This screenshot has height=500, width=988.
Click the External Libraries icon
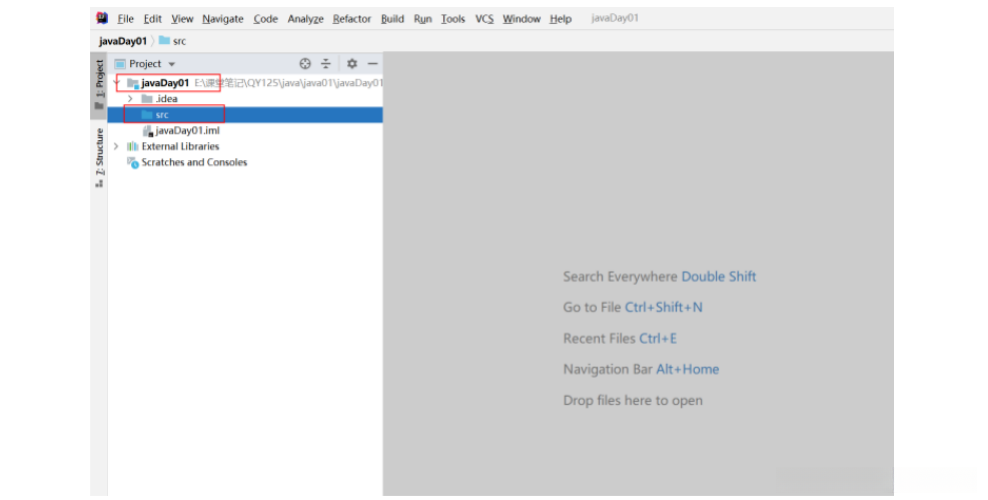[132, 146]
